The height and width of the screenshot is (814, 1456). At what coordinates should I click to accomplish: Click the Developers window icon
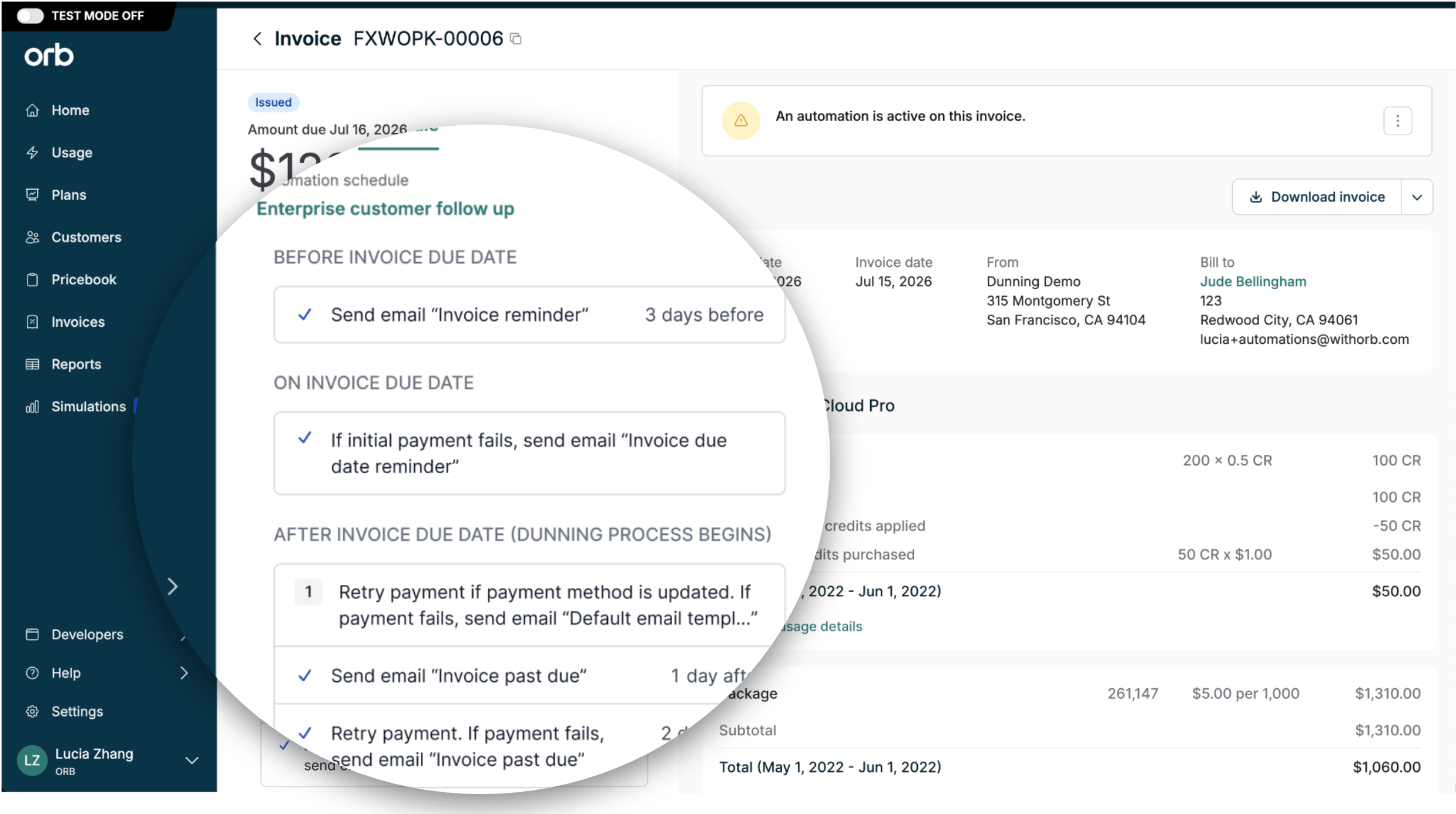point(32,635)
